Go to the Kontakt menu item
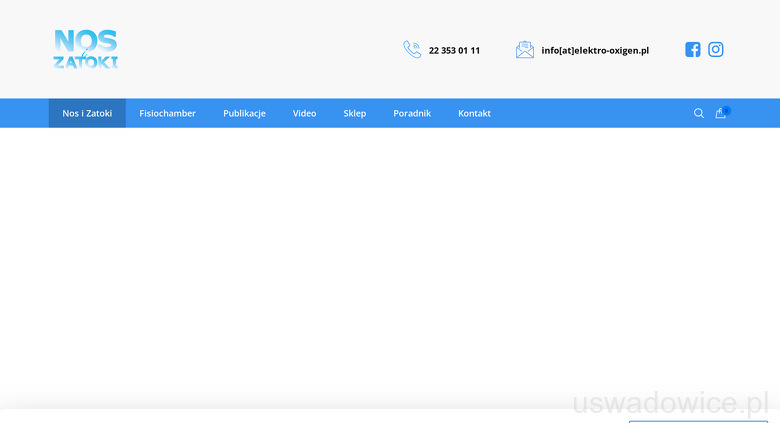This screenshot has width=780, height=423. (474, 113)
